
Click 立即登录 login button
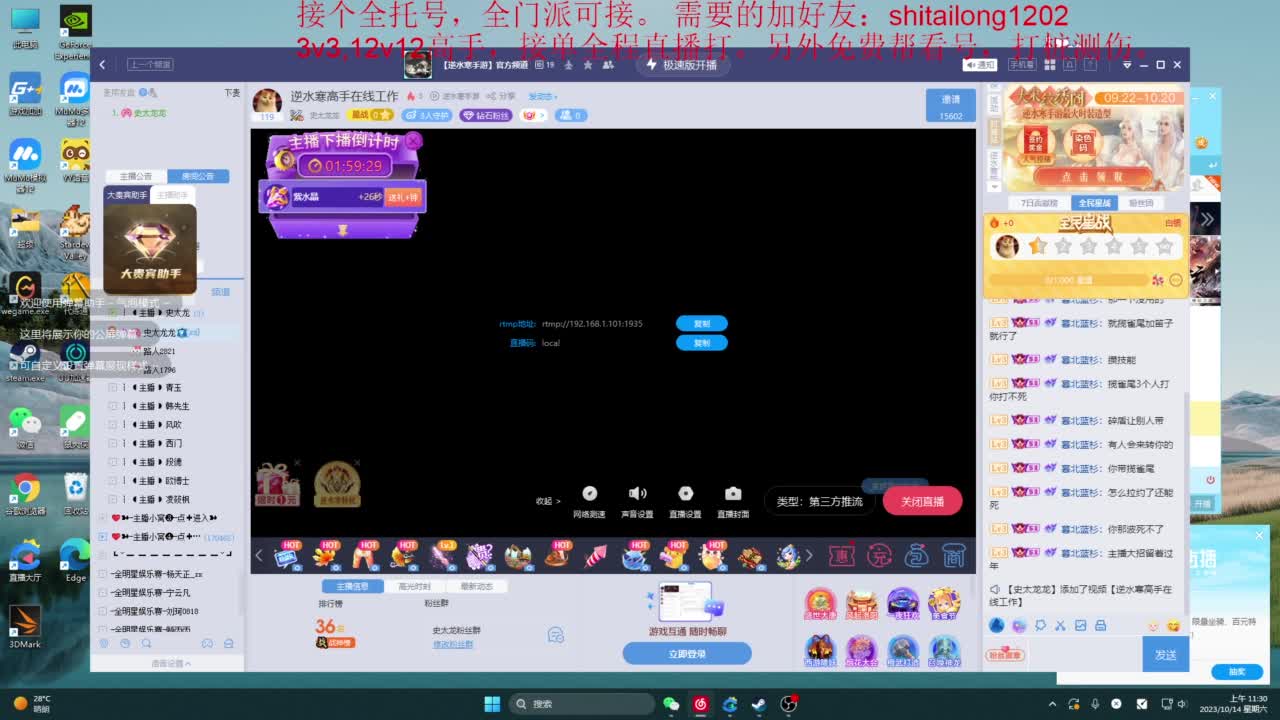pos(687,654)
